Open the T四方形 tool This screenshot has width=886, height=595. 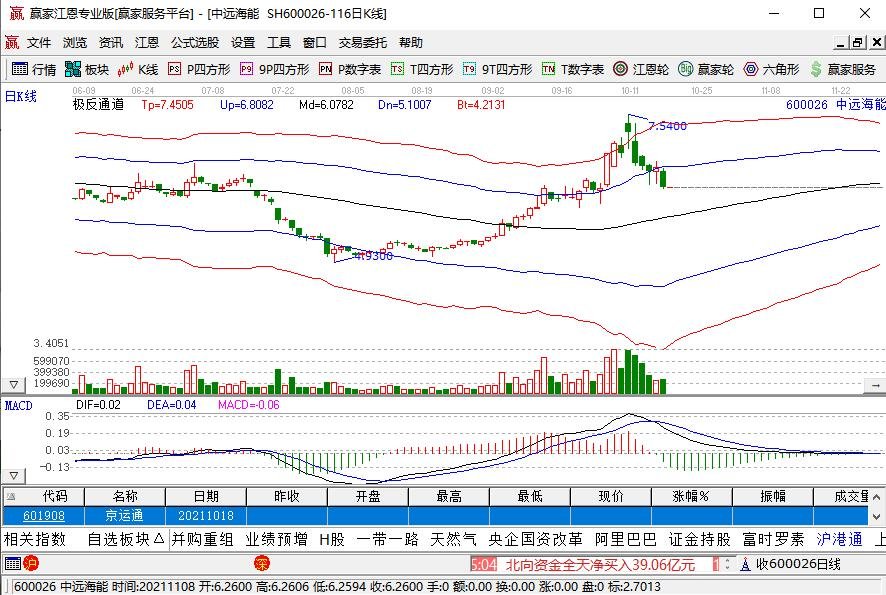pos(422,70)
